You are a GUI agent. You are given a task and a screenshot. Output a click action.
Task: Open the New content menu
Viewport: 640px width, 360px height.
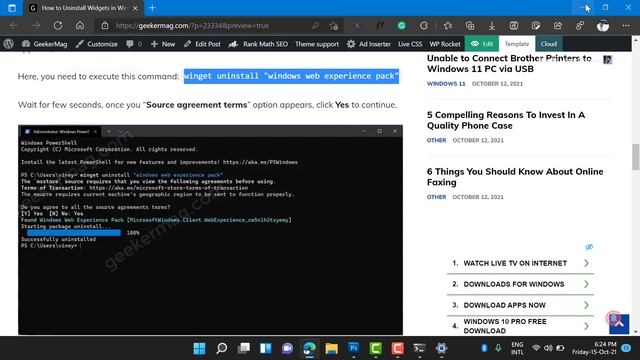tap(163, 44)
